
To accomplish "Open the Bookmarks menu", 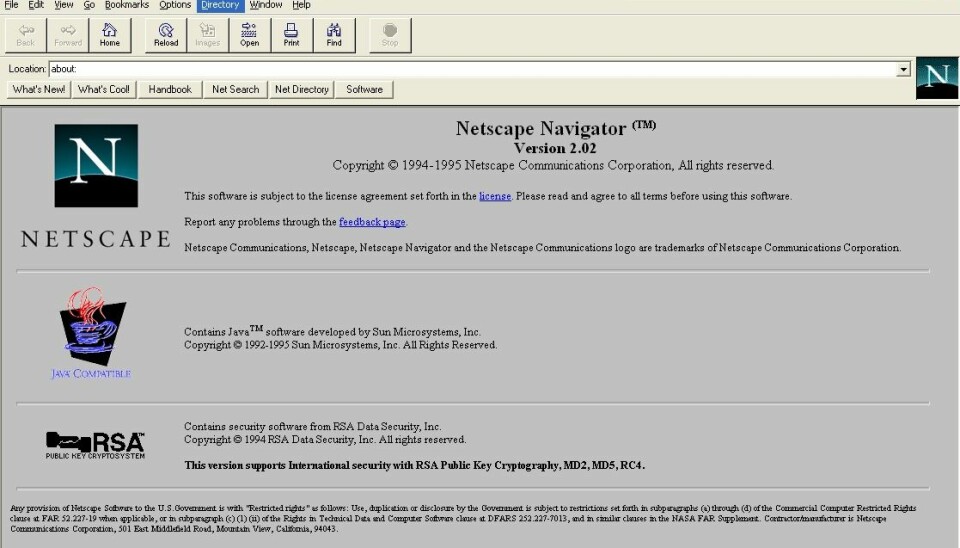I will click(127, 5).
